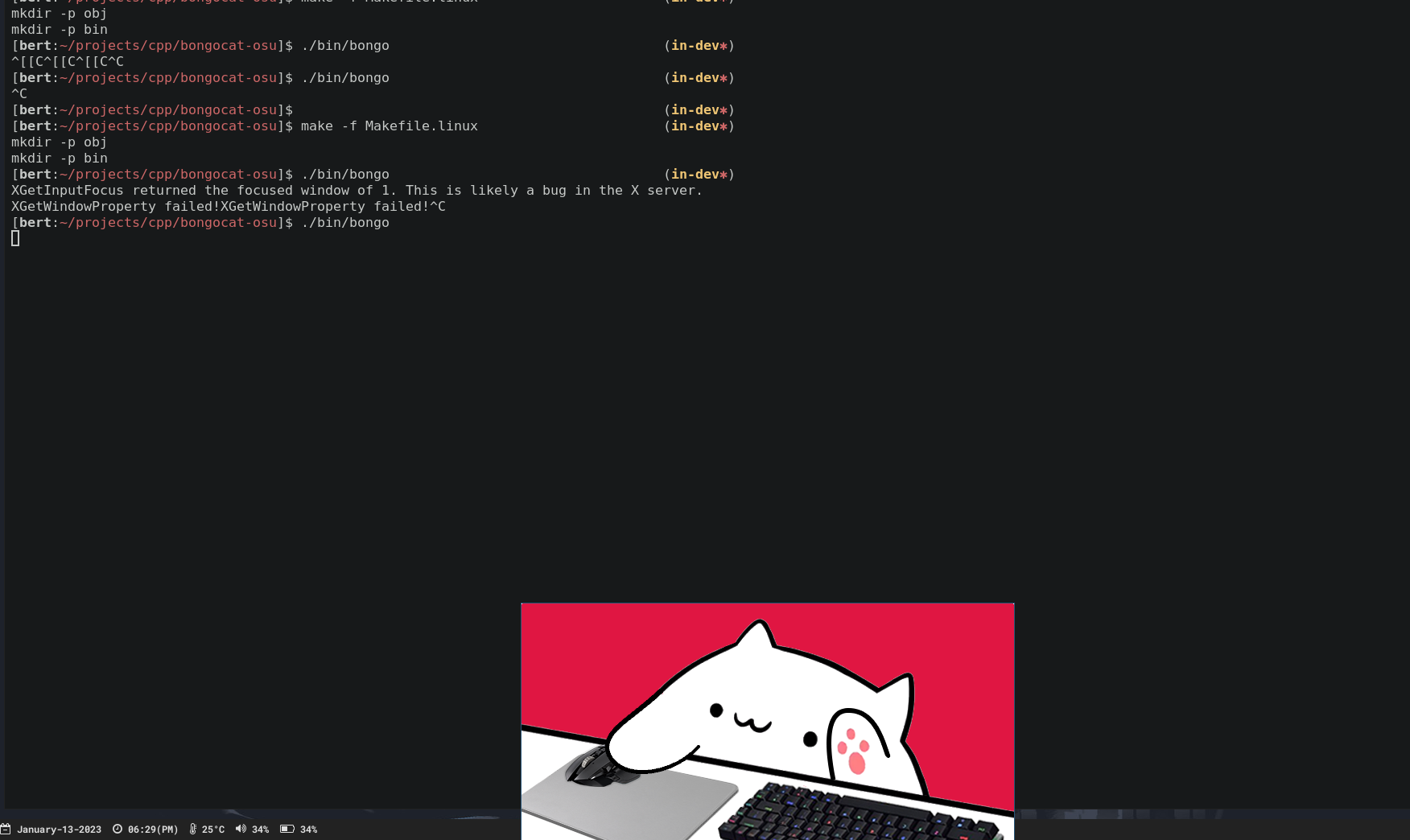
Task: Click the make -f Makefile.linux command
Action: (389, 126)
